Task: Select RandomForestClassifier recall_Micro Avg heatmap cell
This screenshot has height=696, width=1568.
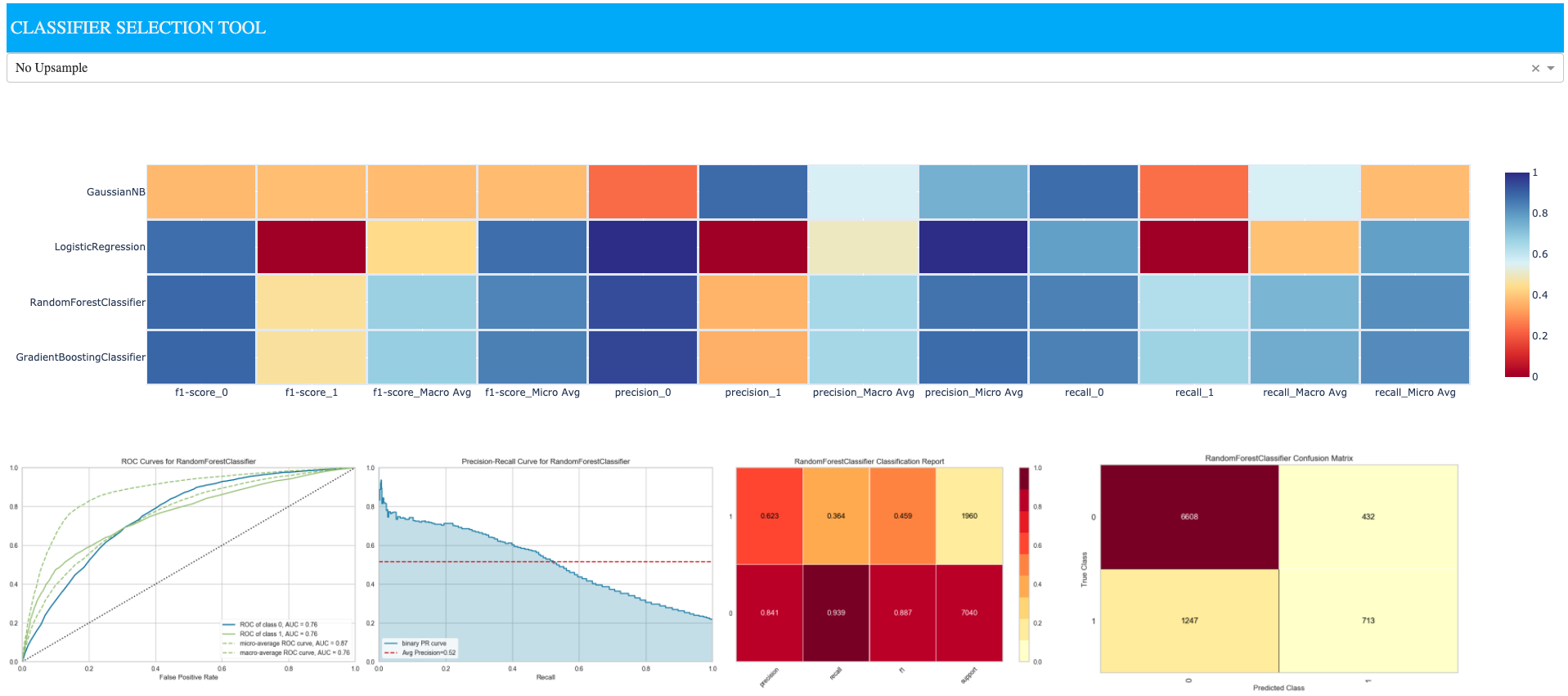Action: (x=1415, y=303)
